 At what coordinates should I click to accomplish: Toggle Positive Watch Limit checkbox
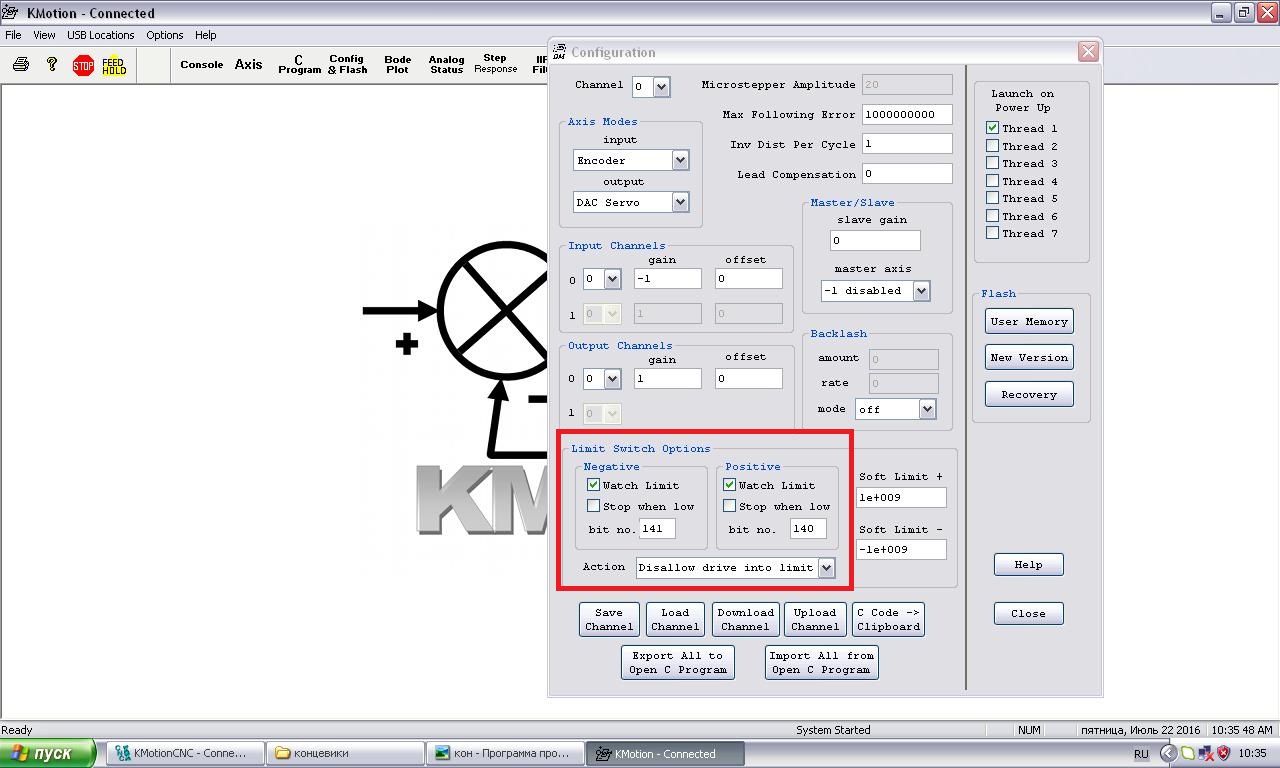click(x=729, y=485)
